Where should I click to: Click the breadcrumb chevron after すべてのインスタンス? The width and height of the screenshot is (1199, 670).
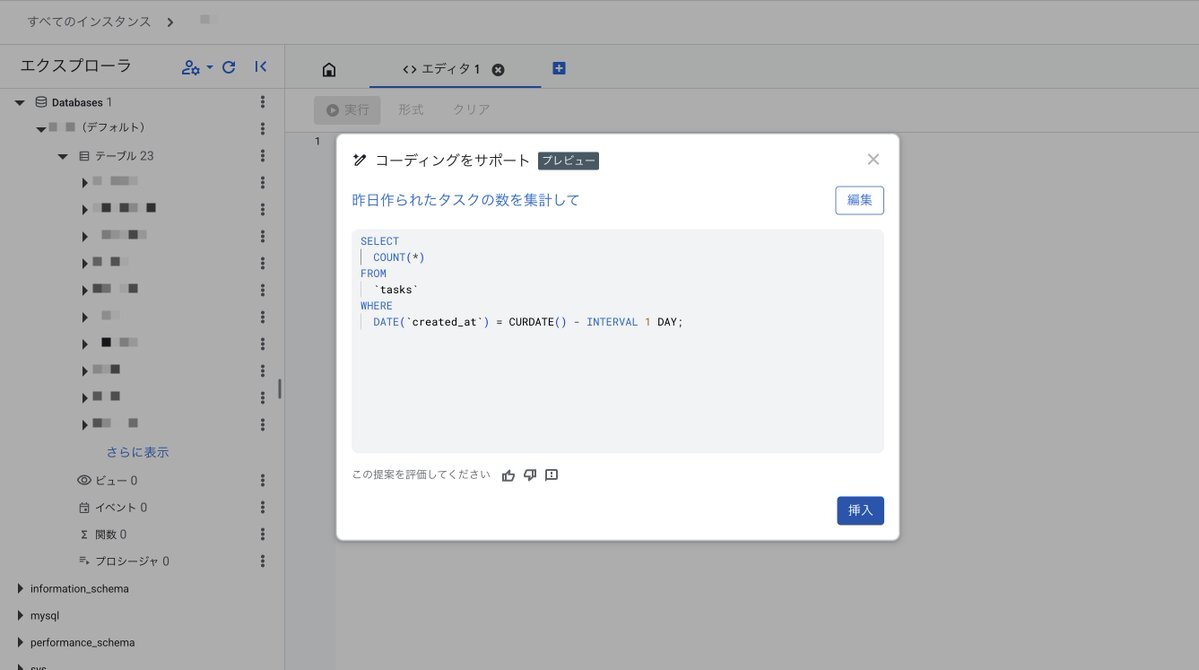[170, 22]
